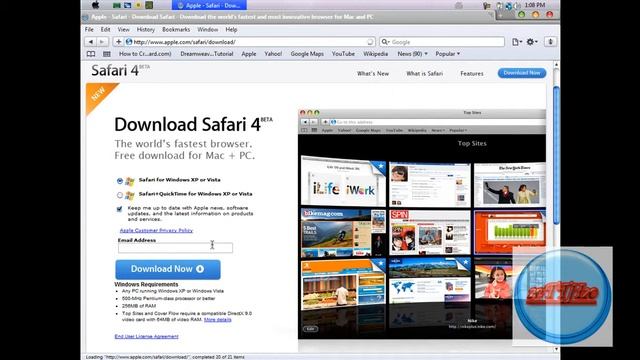Image resolution: width=640 pixels, height=360 pixels.
Task: Open the History menu
Action: (x=146, y=29)
